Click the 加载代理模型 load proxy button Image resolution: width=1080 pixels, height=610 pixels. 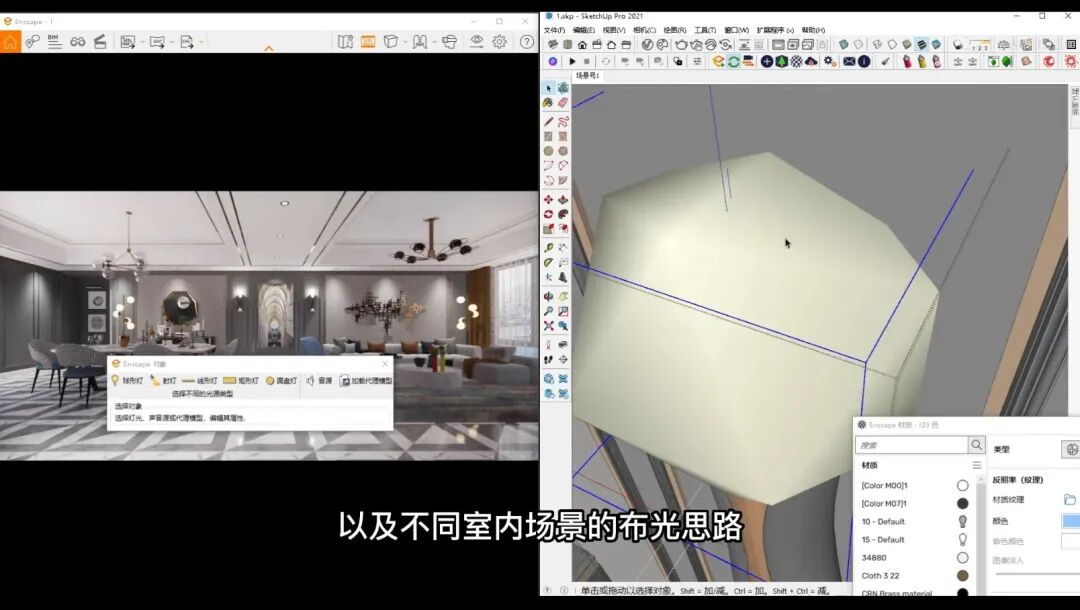365,380
